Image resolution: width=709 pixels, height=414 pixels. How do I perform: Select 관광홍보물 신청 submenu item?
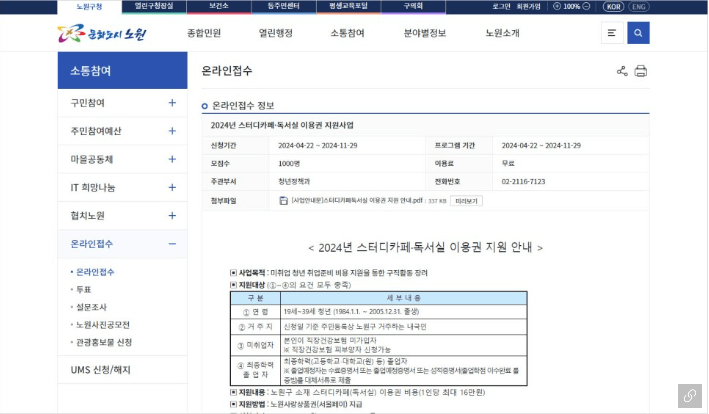(x=104, y=342)
